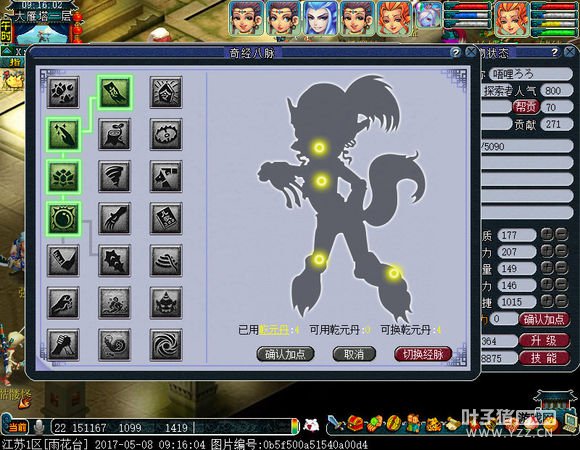
Task: Decrease the attribute showing 207
Action: point(562,251)
